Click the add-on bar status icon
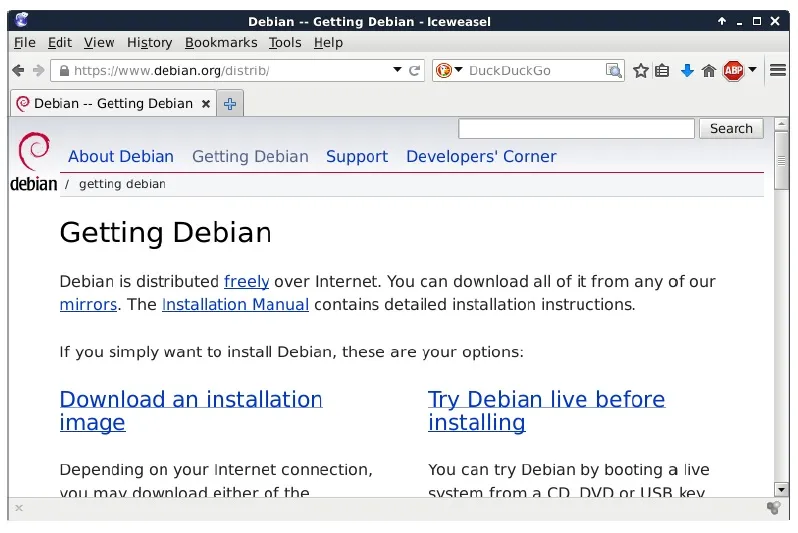Viewport: 798px width, 533px height. 774,508
